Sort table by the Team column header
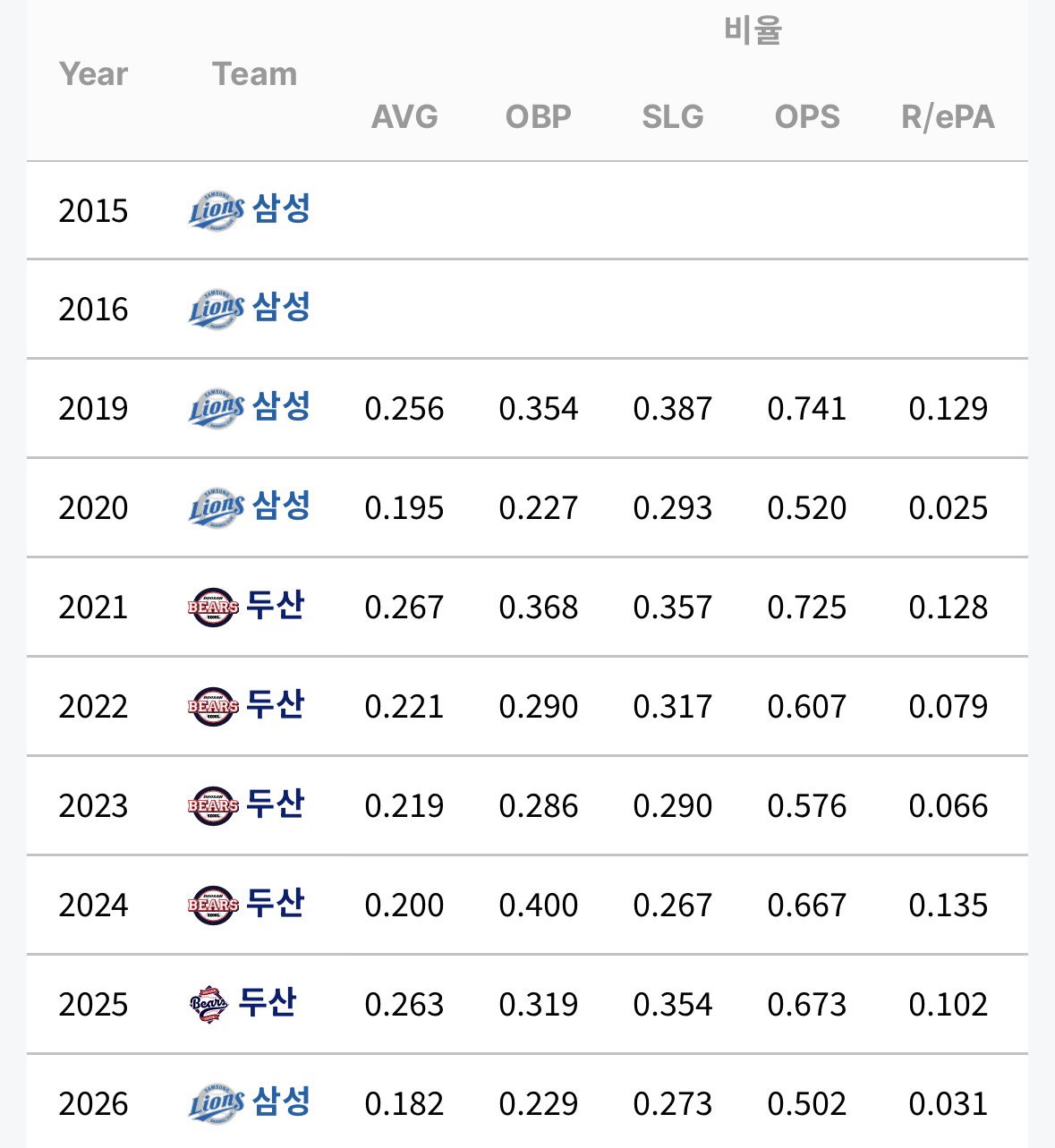Image resolution: width=1055 pixels, height=1148 pixels. pyautogui.click(x=255, y=74)
